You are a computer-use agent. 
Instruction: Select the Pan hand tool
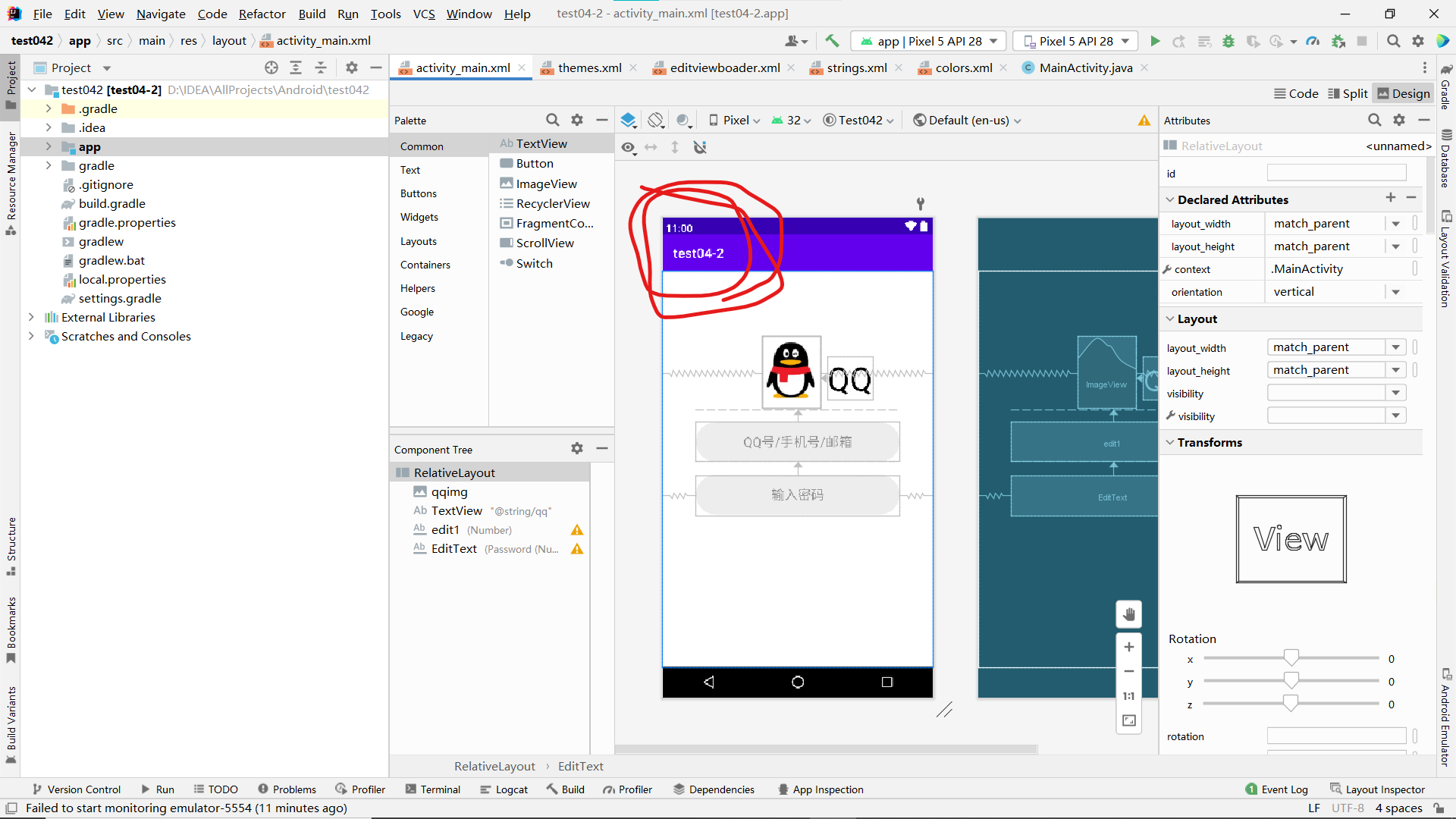coord(1128,614)
